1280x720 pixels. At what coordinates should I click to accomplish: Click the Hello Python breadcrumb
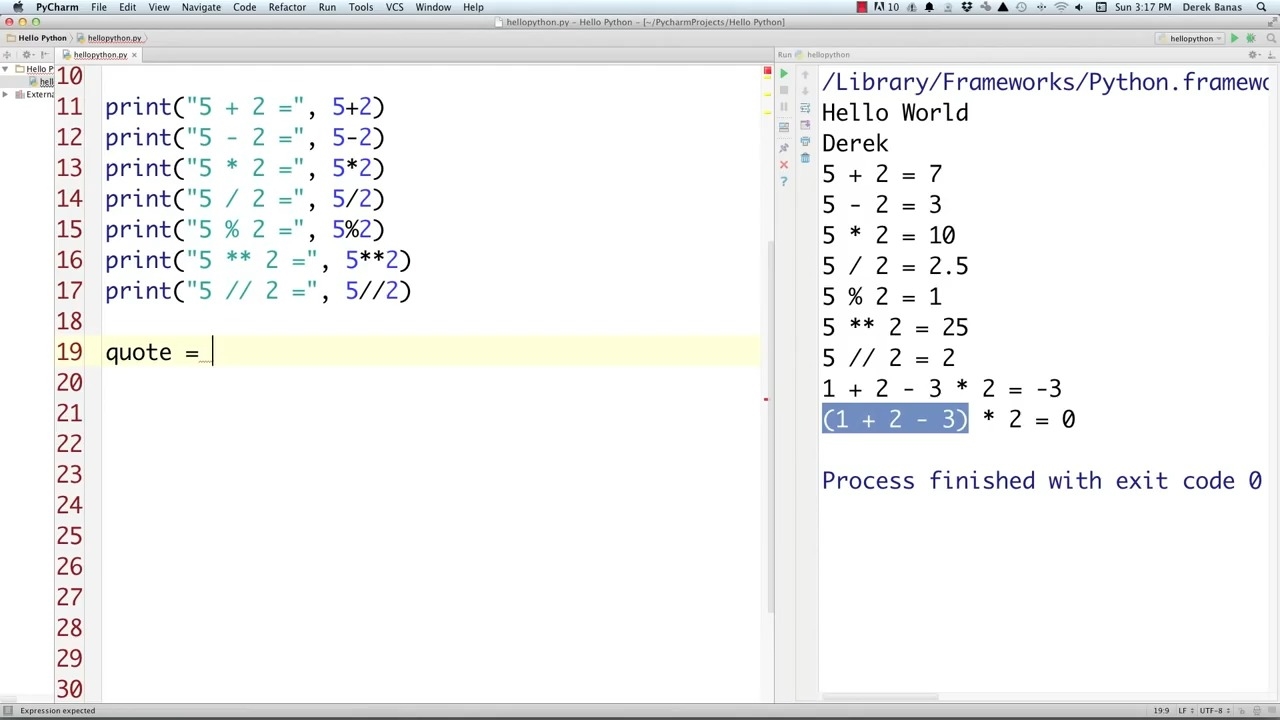pyautogui.click(x=41, y=38)
